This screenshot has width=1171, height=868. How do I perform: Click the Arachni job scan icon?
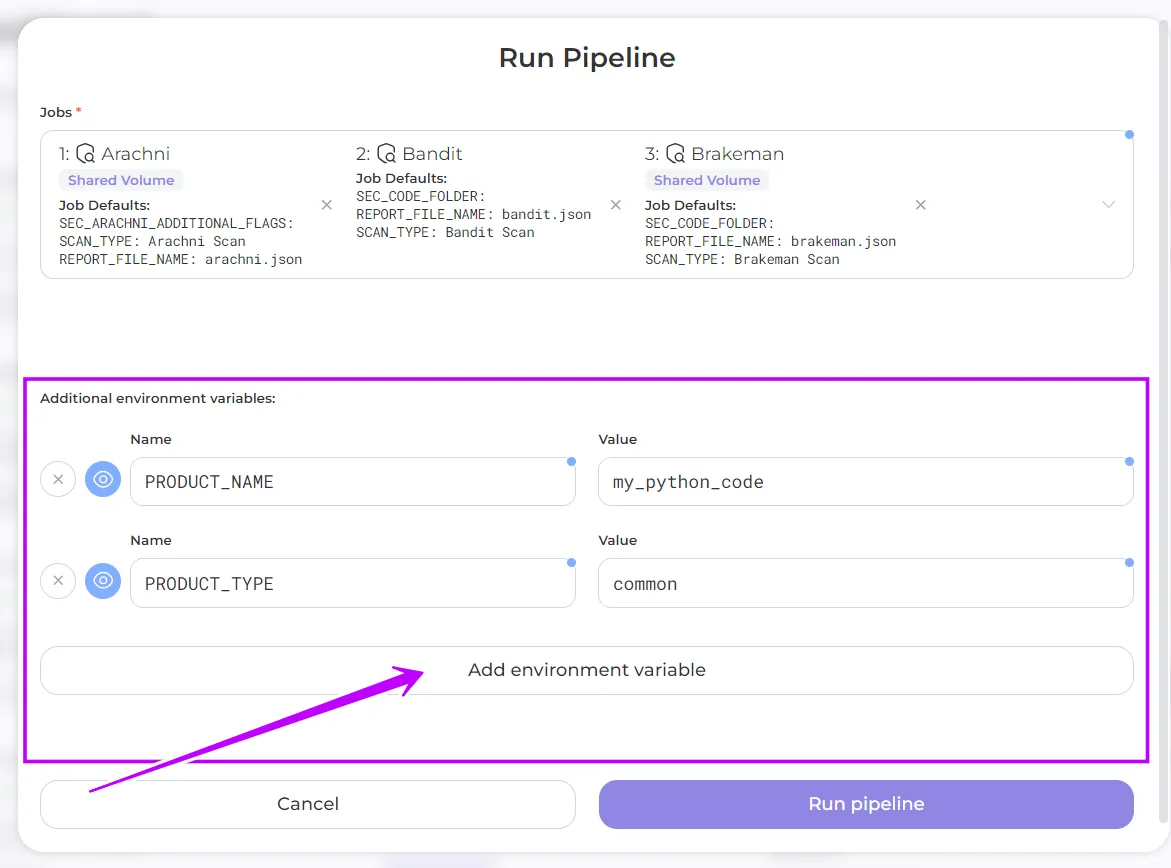click(x=86, y=154)
